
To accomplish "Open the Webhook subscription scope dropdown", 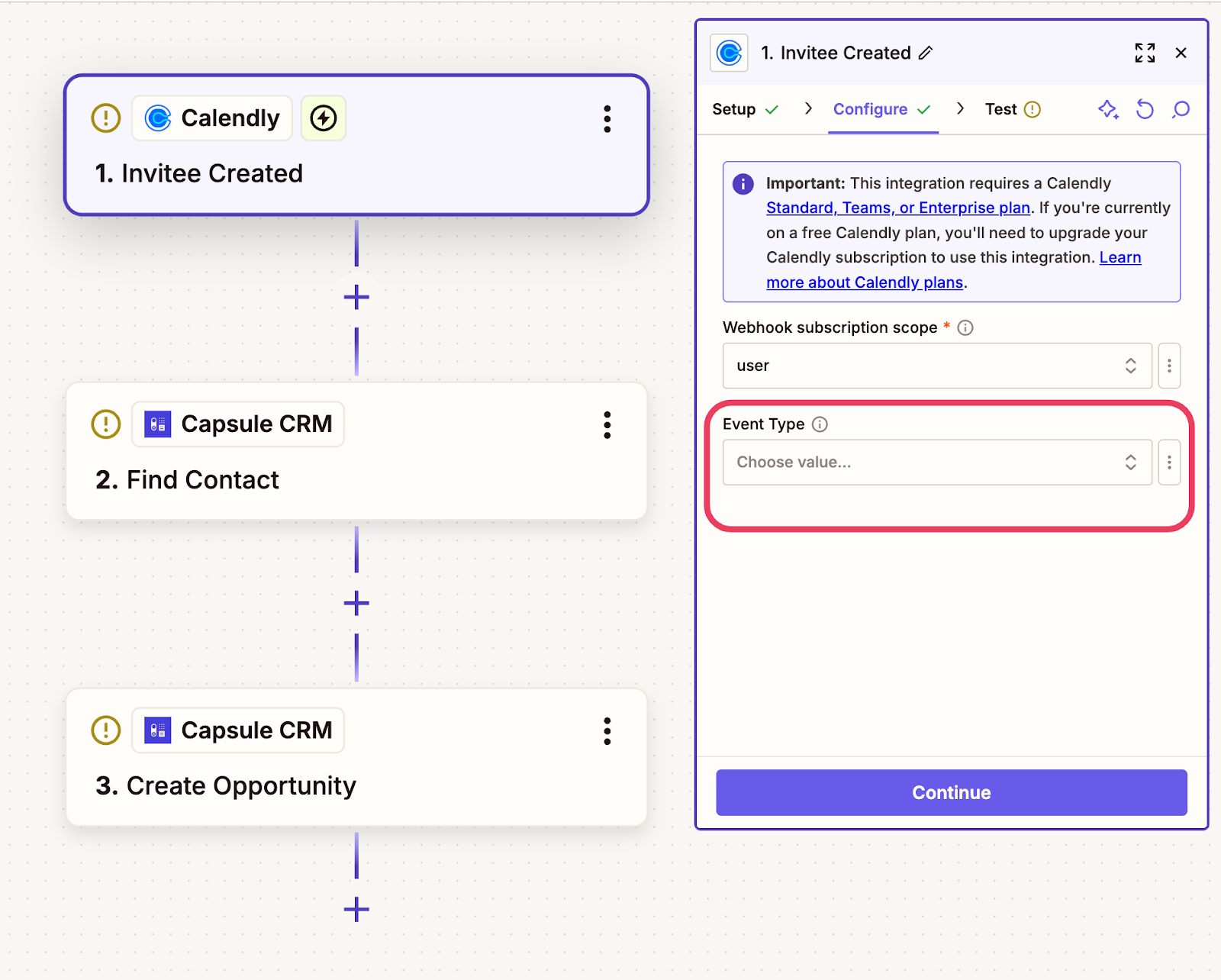I will click(937, 366).
